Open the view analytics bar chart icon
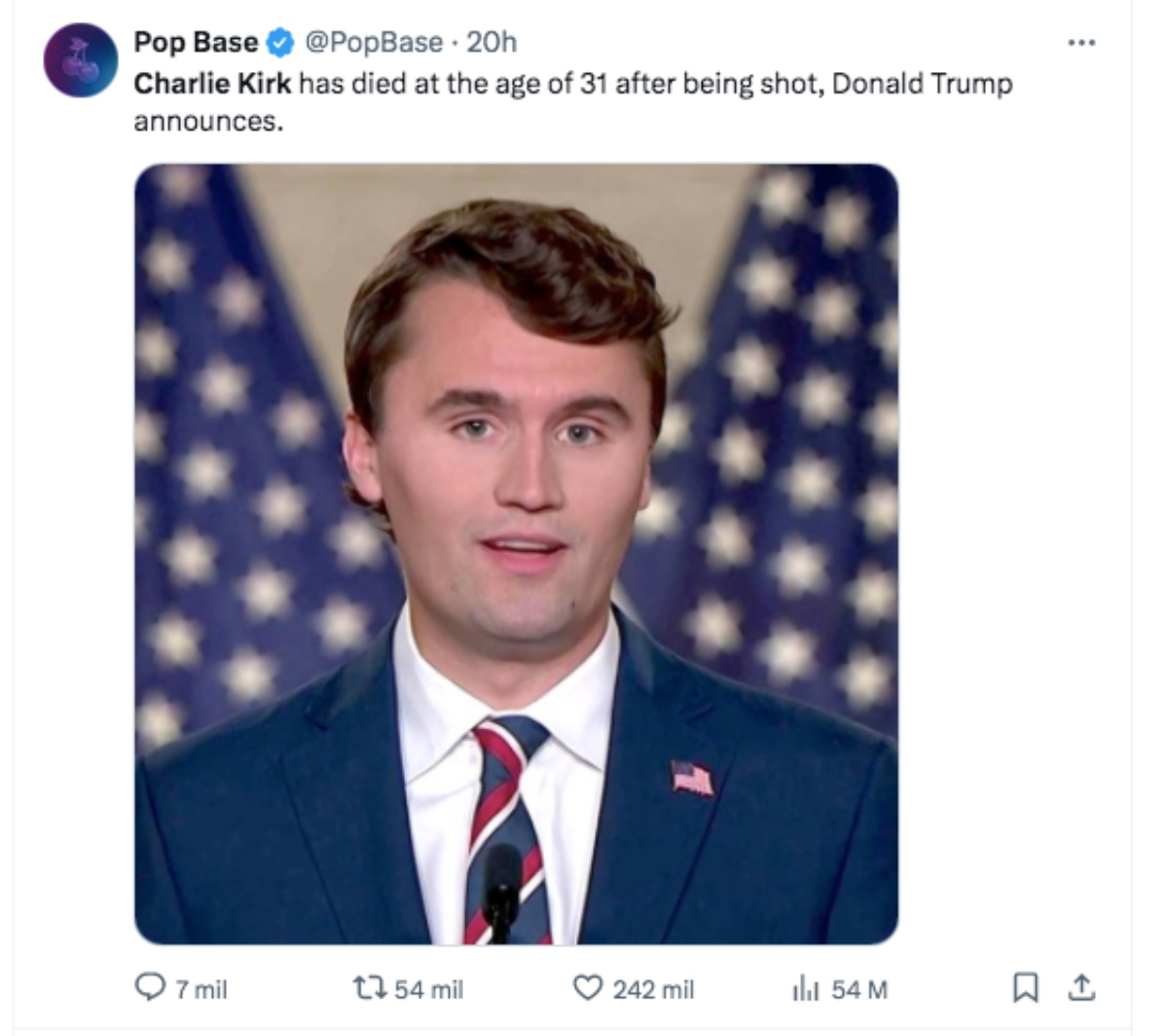This screenshot has height=1036, width=1168. pos(807,989)
